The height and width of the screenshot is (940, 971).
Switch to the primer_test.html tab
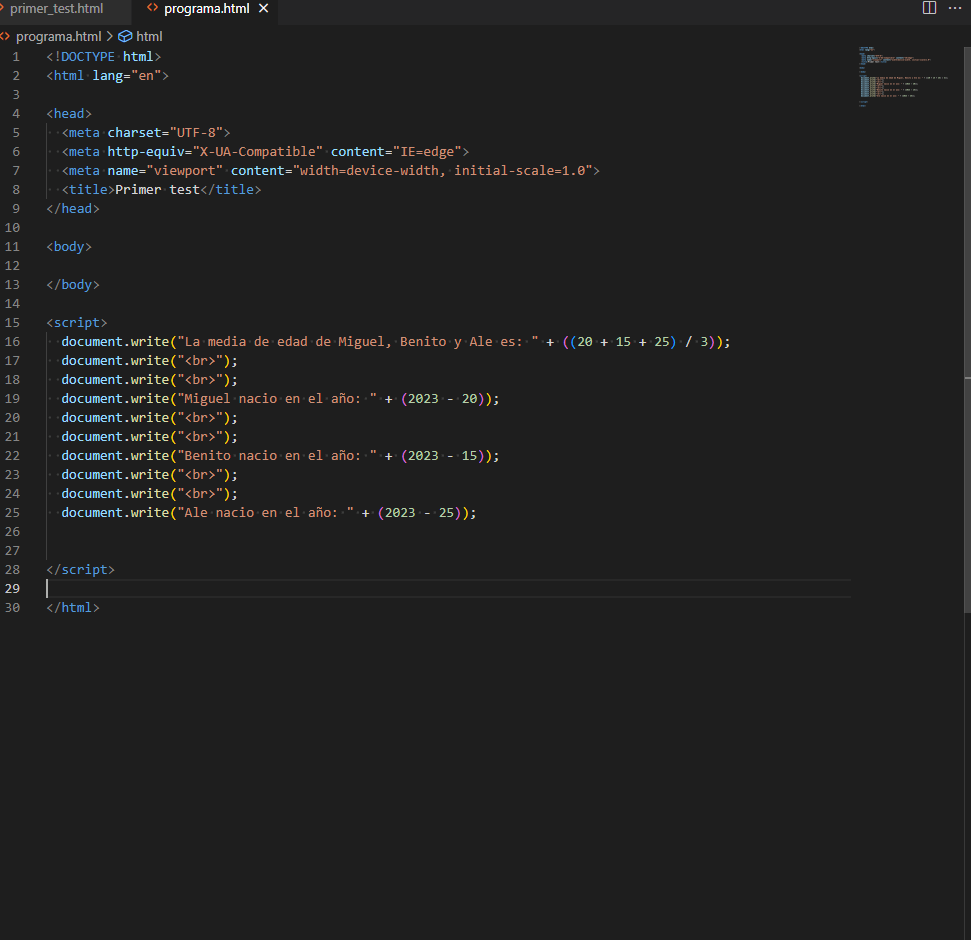coord(57,8)
